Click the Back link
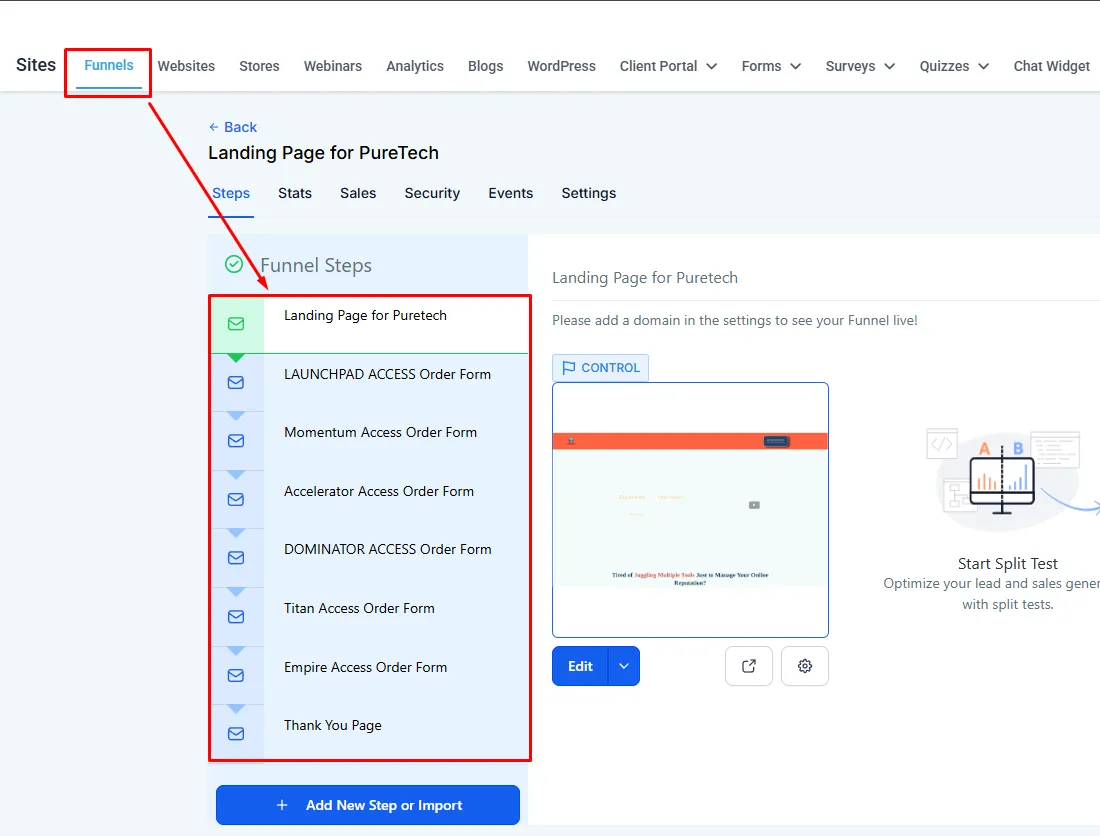This screenshot has width=1100, height=836. pos(233,127)
